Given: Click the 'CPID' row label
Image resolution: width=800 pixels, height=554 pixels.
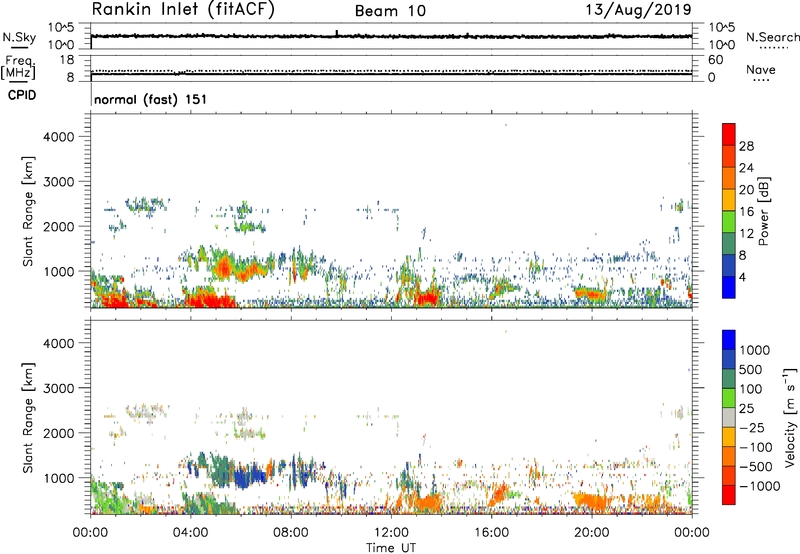Looking at the screenshot, I should 22,95.
